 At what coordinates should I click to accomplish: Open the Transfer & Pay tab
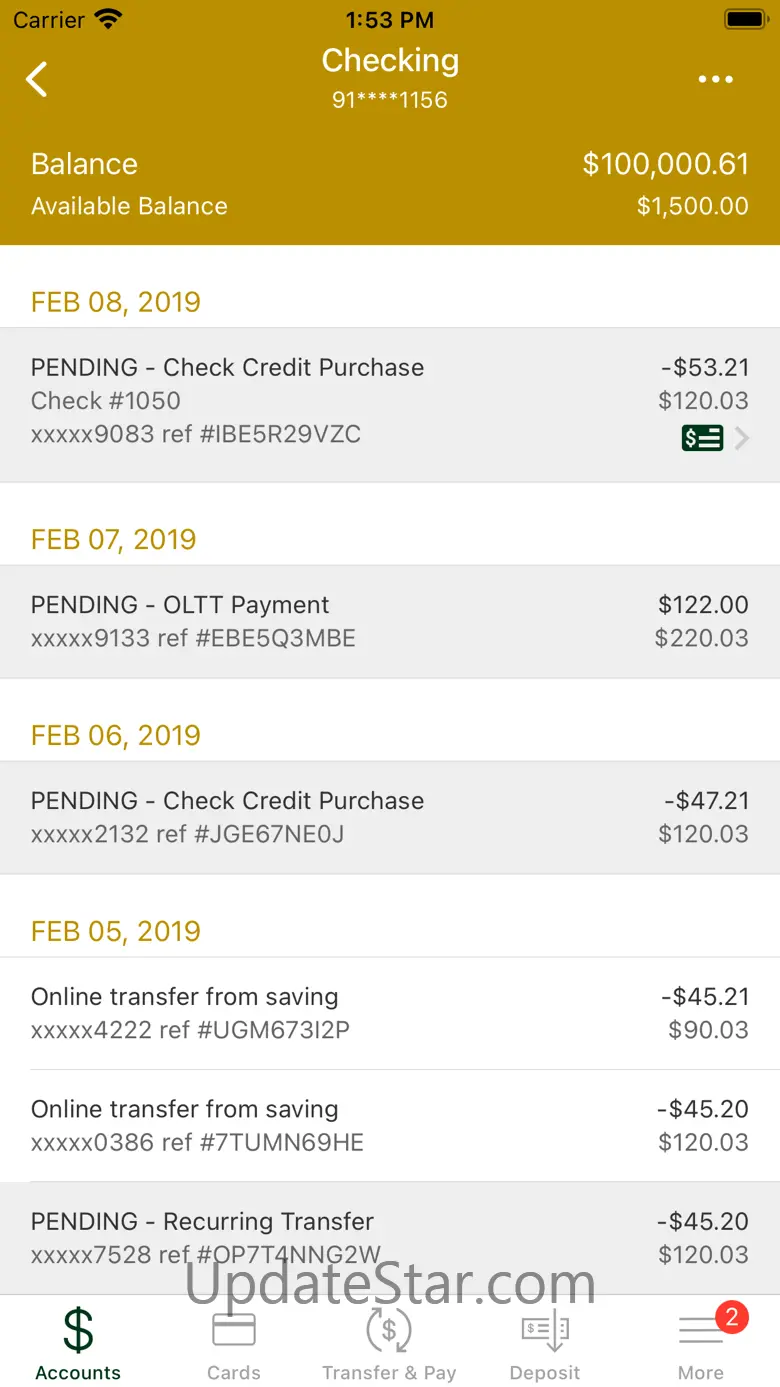point(389,1341)
